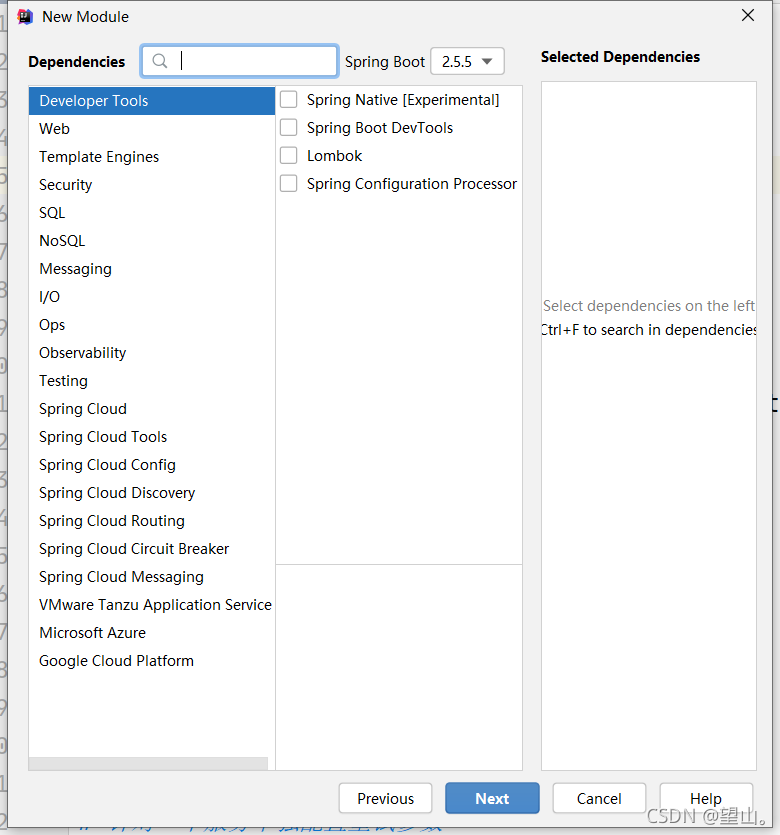
Task: Click the 'Spring Boot' version label
Action: point(385,62)
